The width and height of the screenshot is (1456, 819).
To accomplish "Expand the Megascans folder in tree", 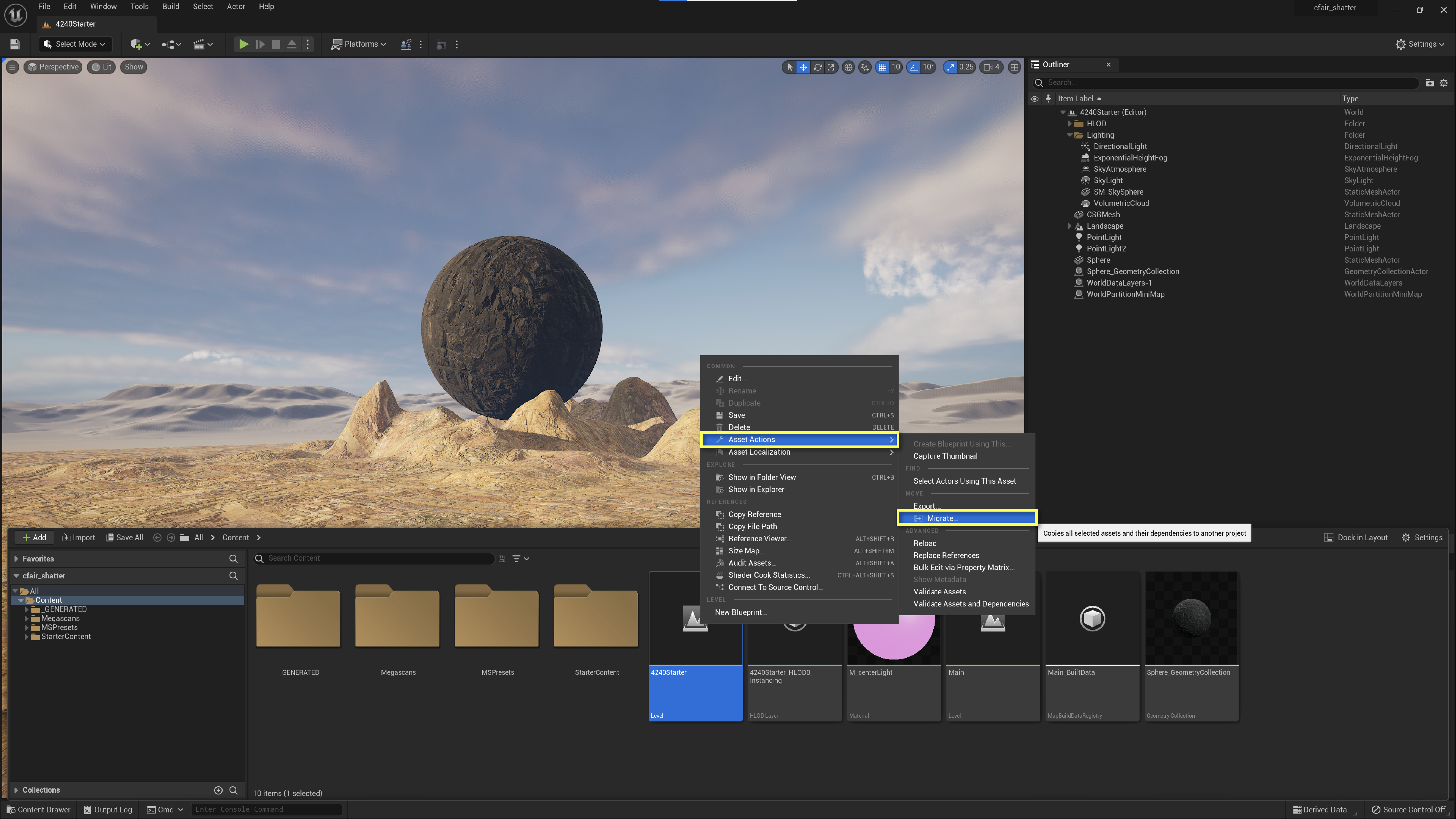I will click(x=27, y=618).
